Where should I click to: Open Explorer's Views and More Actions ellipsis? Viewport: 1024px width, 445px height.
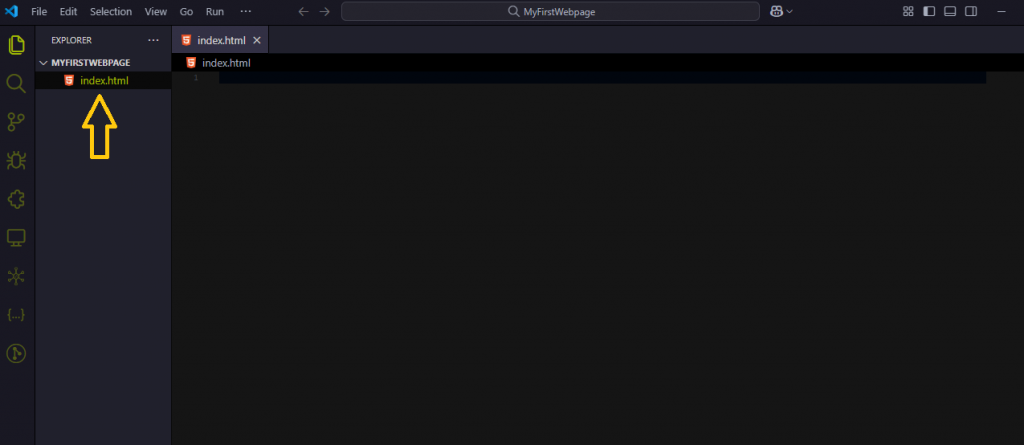pos(153,40)
